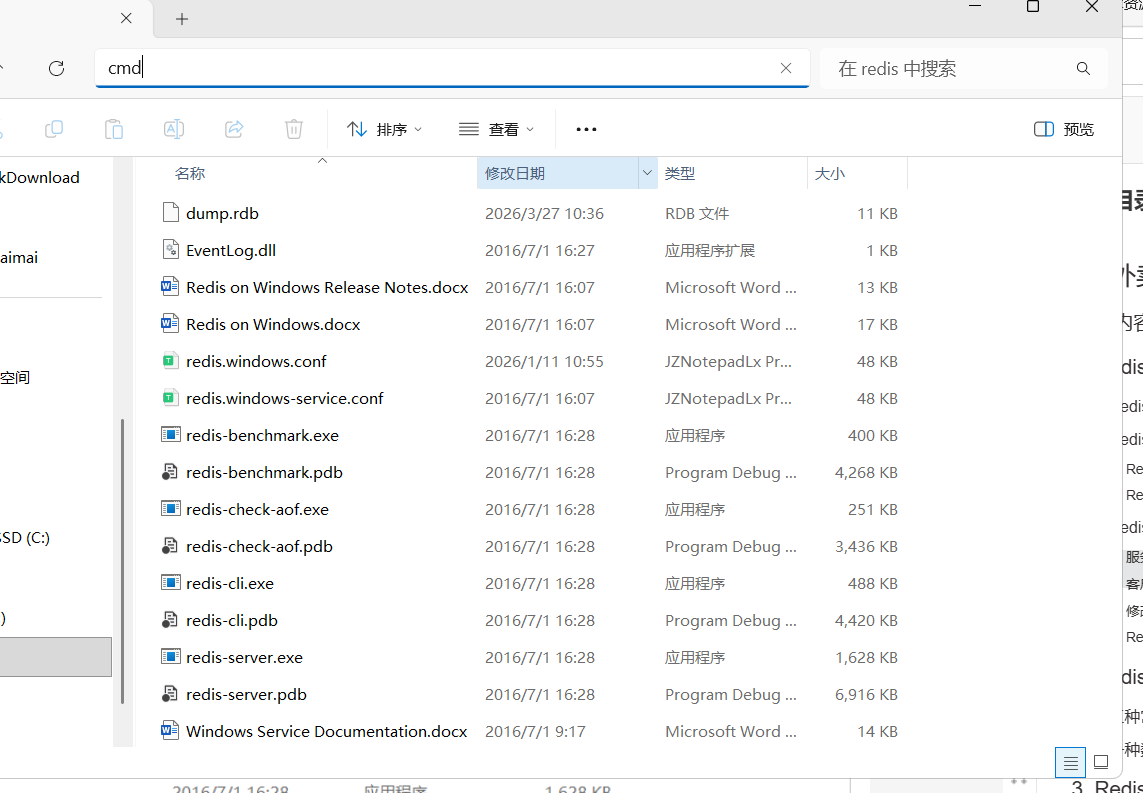
Task: Select the Redis on Windows.docx Word icon
Action: pyautogui.click(x=170, y=324)
